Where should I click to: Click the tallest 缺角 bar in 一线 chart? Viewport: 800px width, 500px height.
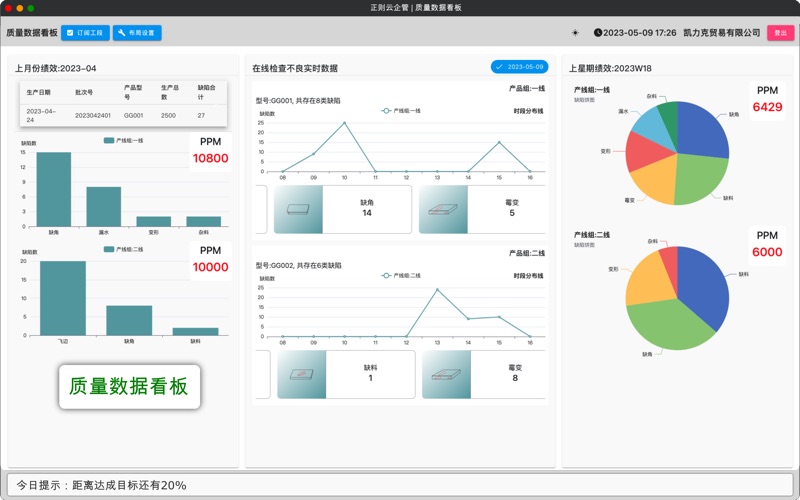[x=54, y=189]
